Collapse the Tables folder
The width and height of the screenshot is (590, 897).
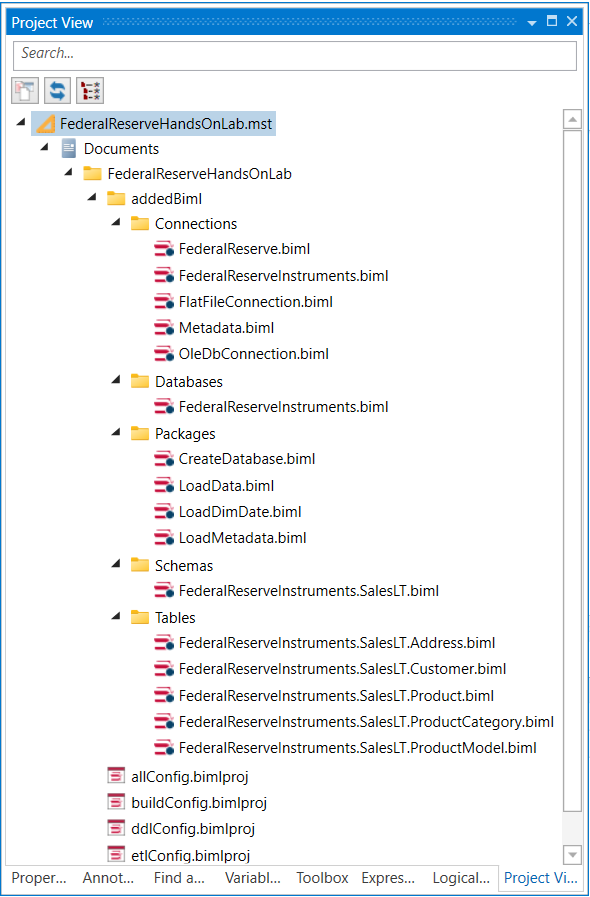(x=114, y=617)
